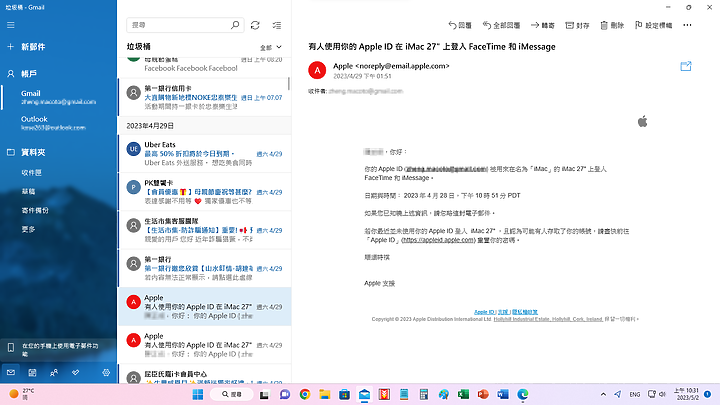720x405 pixels.
Task: Open the 支援 footer link
Action: point(503,312)
